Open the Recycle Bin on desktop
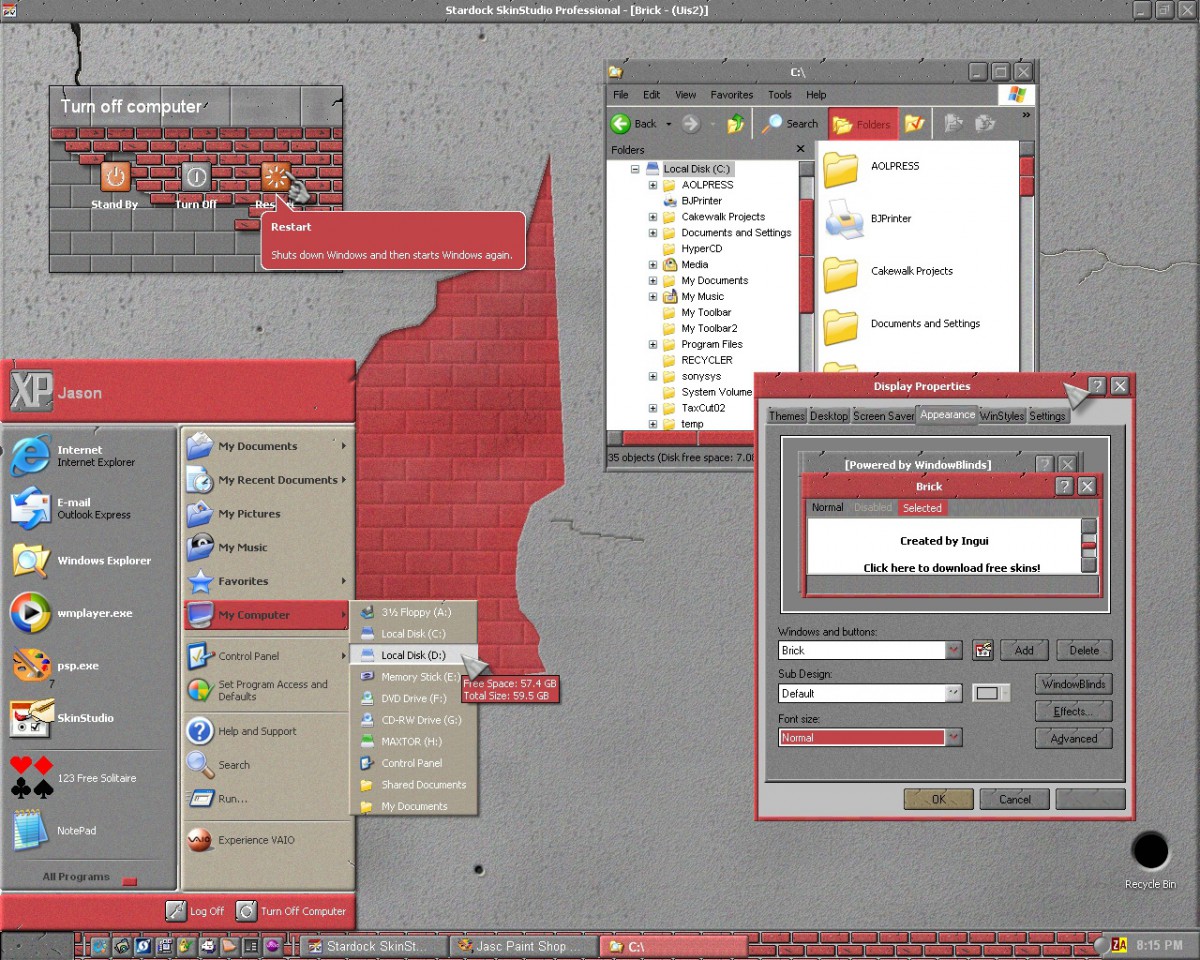 [x=1150, y=852]
